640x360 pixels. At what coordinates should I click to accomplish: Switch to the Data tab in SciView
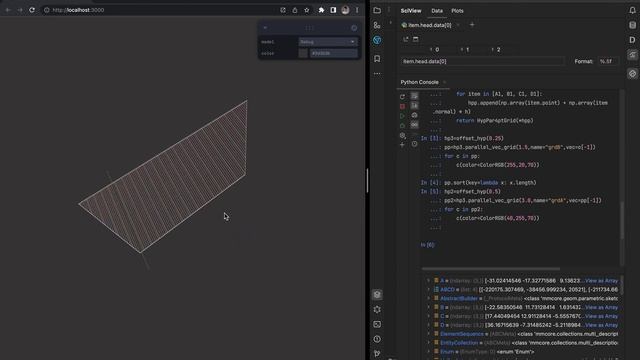pos(437,11)
